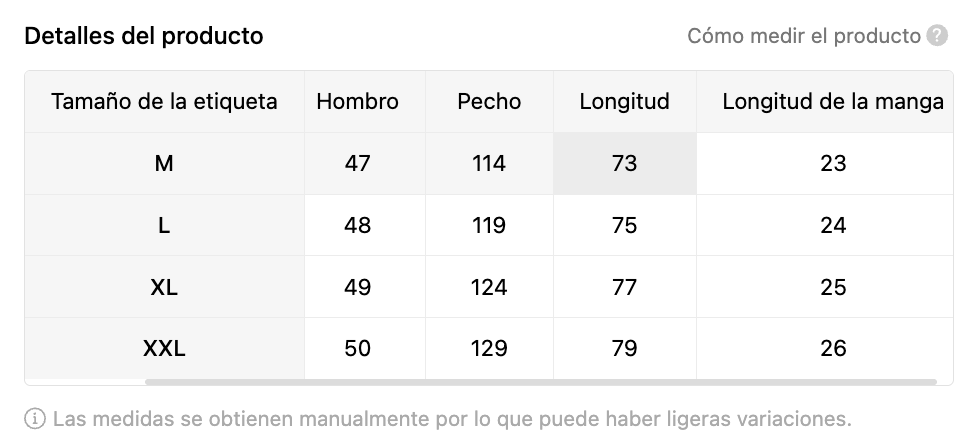
Task: Click the question mark help icon
Action: click(937, 36)
